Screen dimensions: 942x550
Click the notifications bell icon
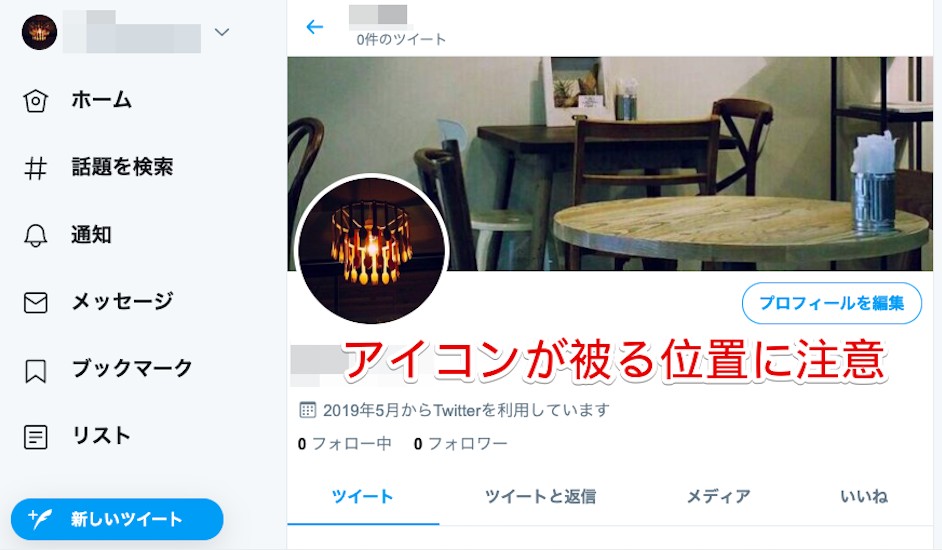click(x=35, y=235)
